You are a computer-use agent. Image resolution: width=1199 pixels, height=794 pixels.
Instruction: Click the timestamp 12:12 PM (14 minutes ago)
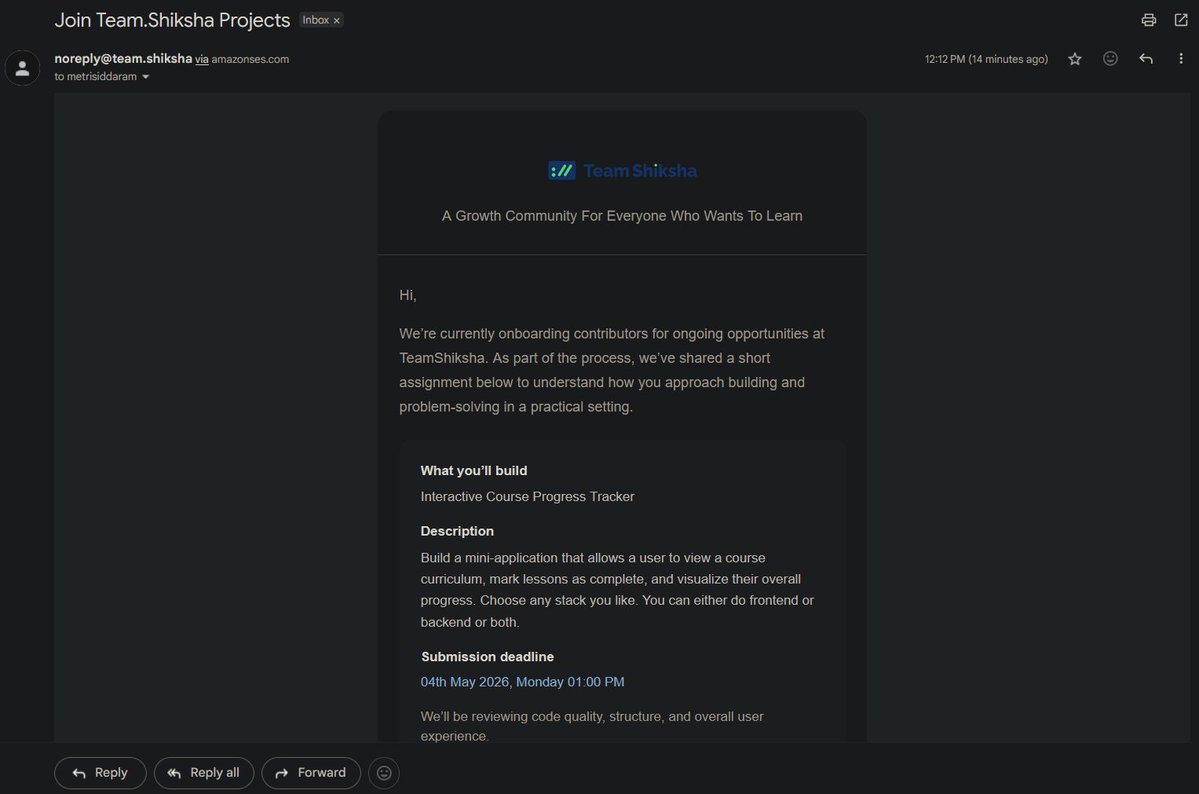986,59
